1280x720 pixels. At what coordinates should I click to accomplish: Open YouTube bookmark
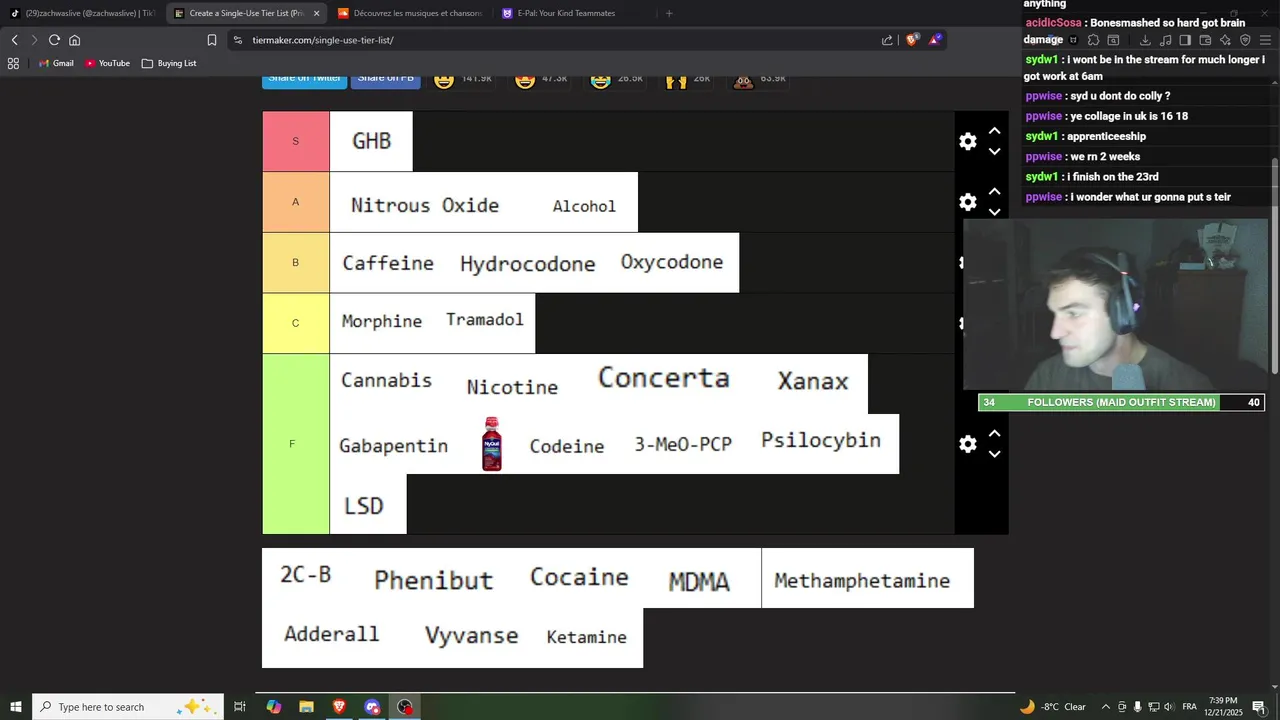click(x=107, y=63)
